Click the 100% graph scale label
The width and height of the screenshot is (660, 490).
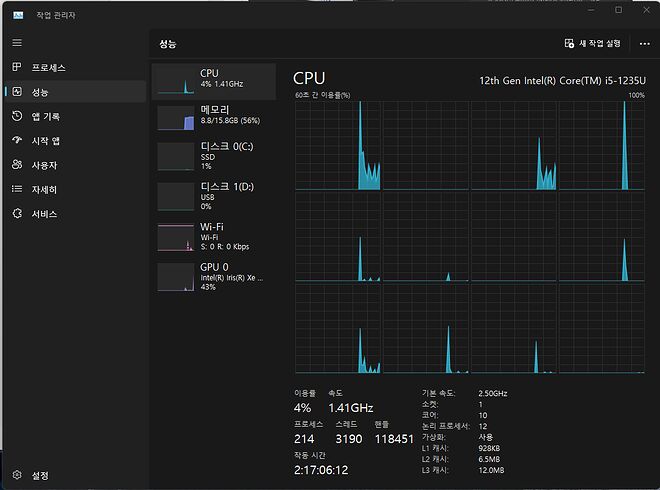coord(636,95)
